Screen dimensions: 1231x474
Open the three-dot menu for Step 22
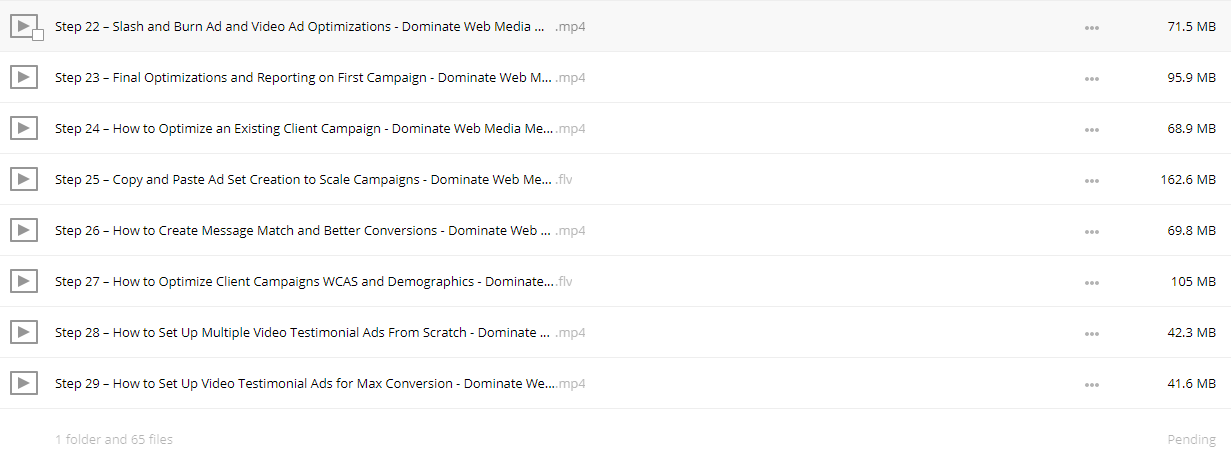point(1092,27)
